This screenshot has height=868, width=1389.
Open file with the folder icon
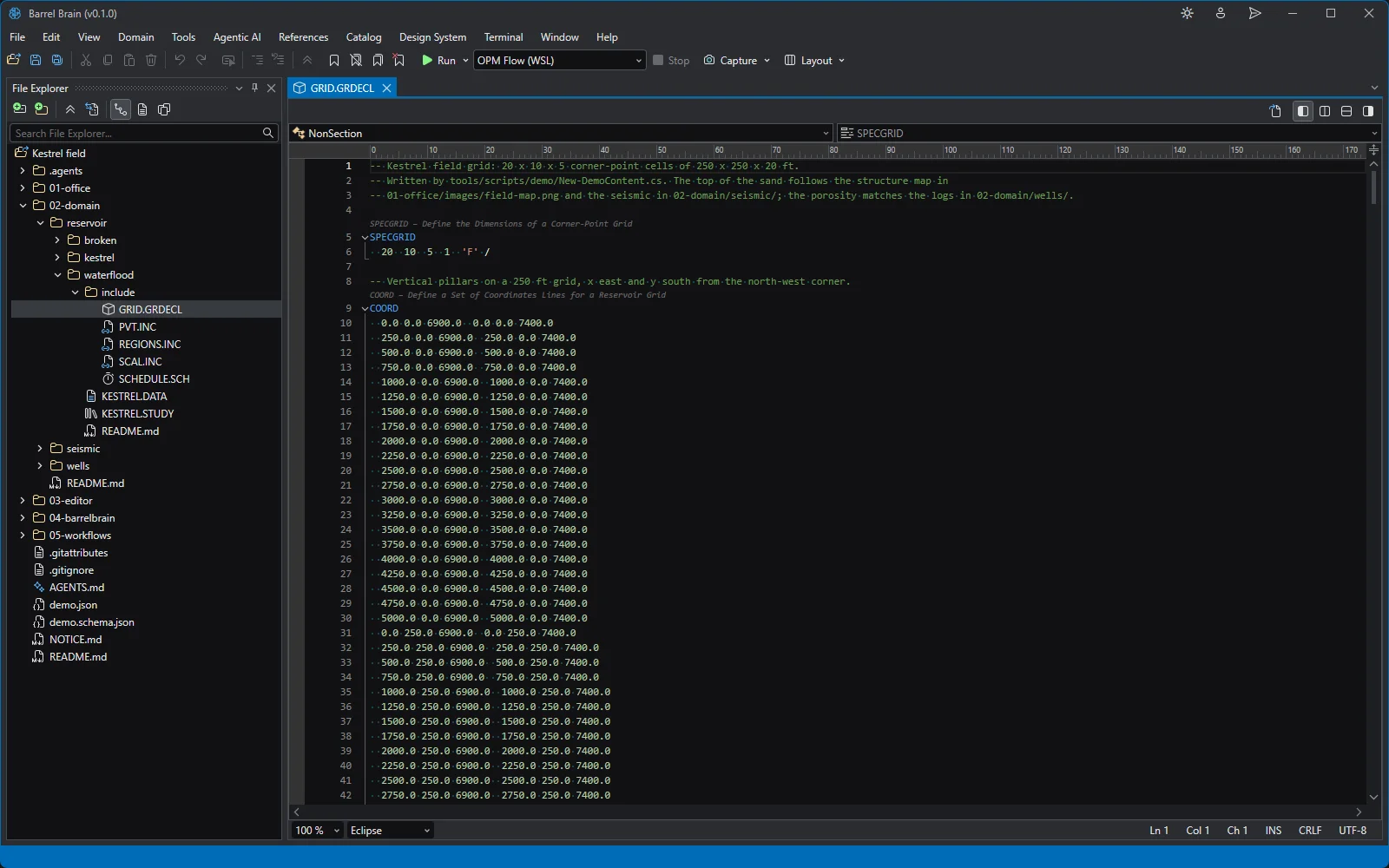tap(14, 60)
